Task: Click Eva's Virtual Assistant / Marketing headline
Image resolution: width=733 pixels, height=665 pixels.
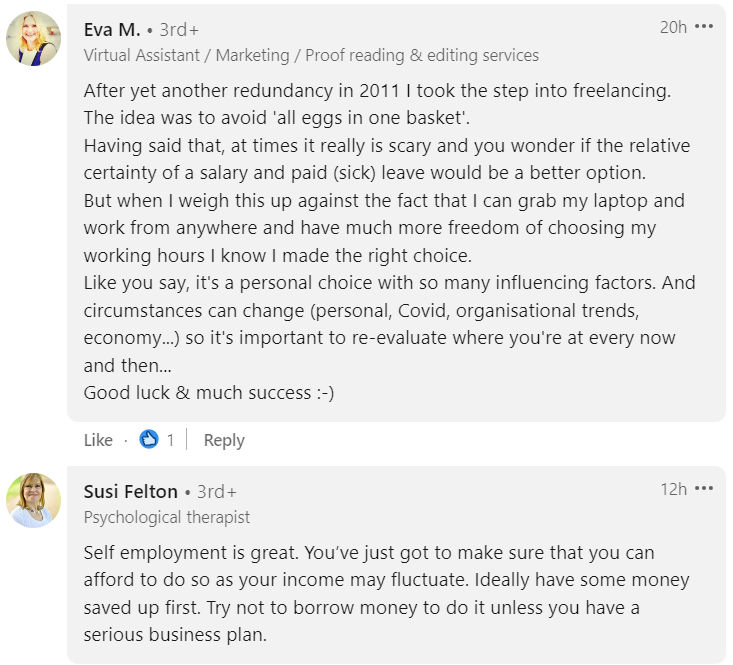Action: [311, 55]
